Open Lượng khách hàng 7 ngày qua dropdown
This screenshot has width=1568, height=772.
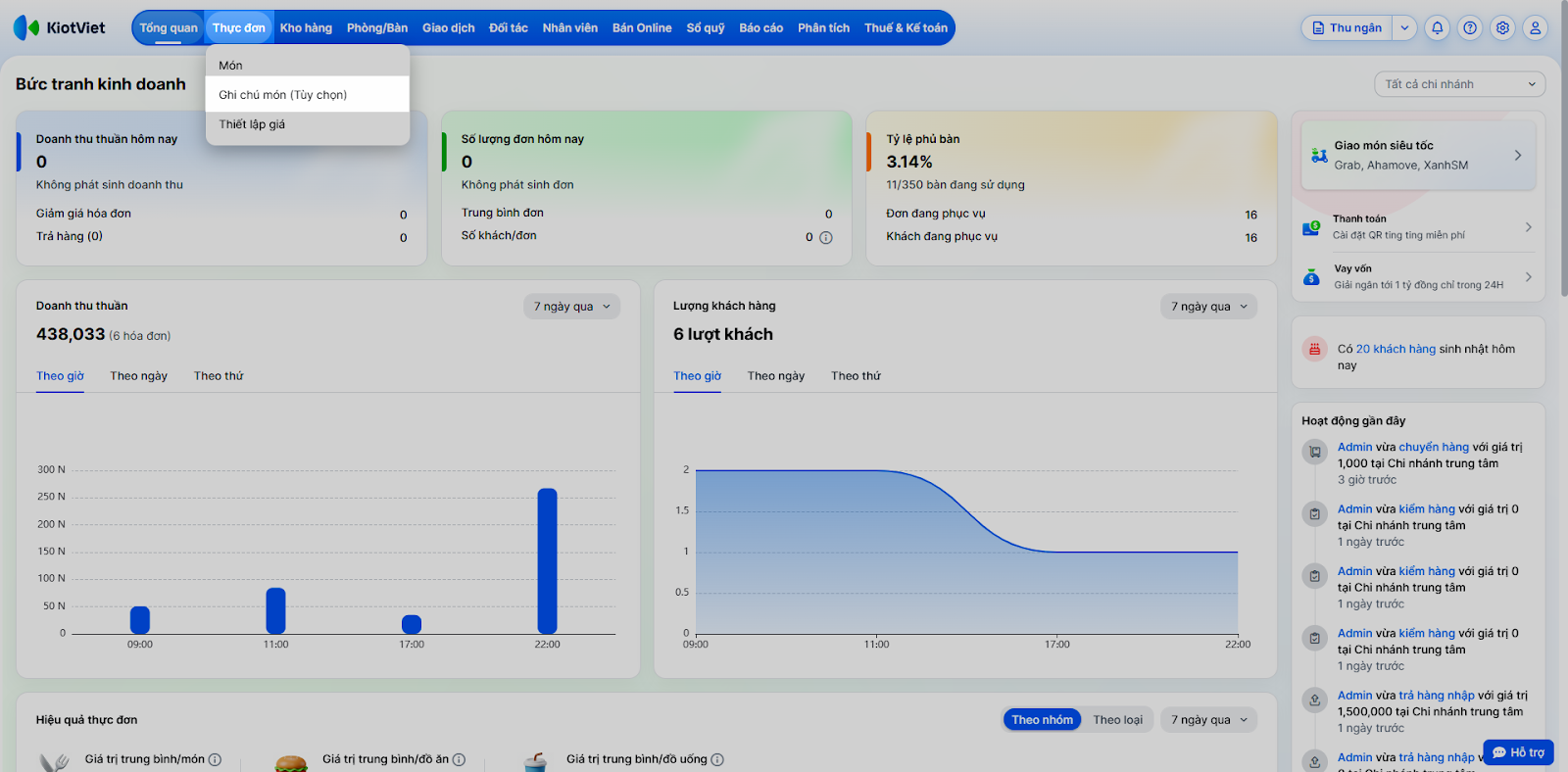pos(1209,307)
